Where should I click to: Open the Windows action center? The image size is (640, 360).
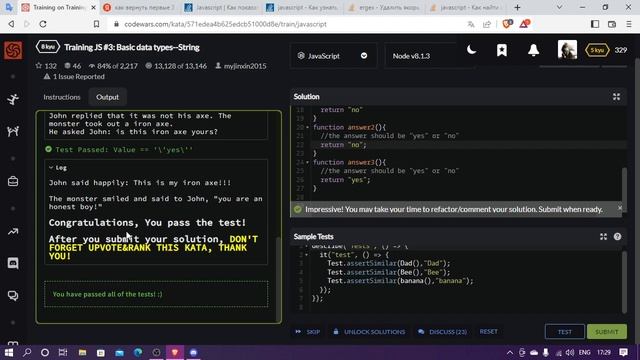tap(624, 352)
